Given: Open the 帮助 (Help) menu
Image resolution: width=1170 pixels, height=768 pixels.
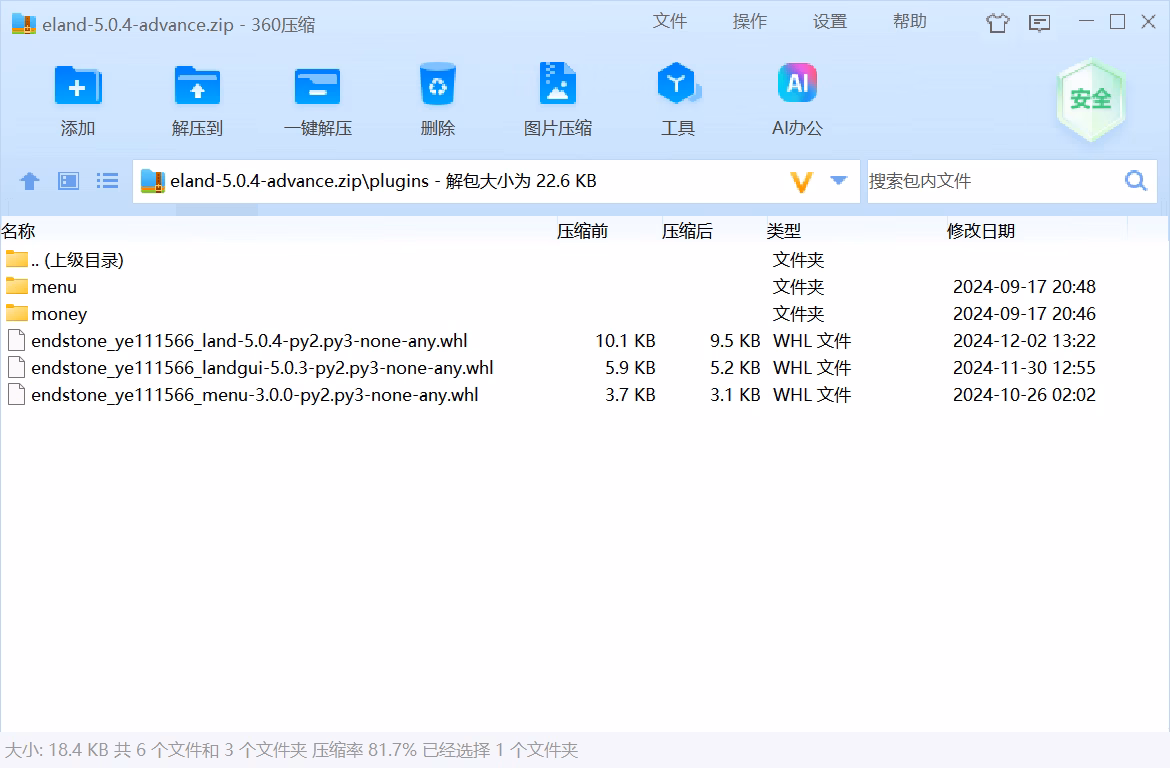Looking at the screenshot, I should click(x=910, y=21).
